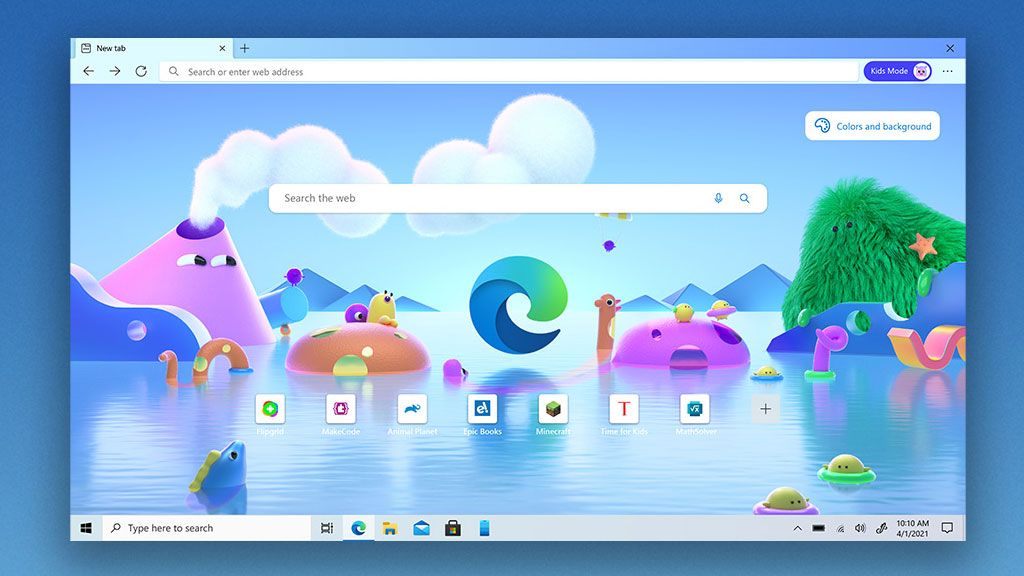Open the volume speaker tray icon
The height and width of the screenshot is (576, 1024).
click(860, 528)
